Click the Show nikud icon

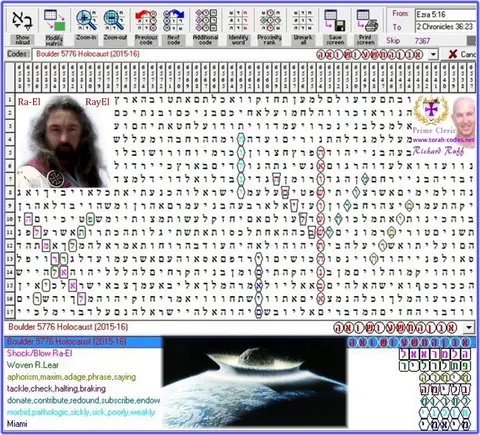point(22,21)
